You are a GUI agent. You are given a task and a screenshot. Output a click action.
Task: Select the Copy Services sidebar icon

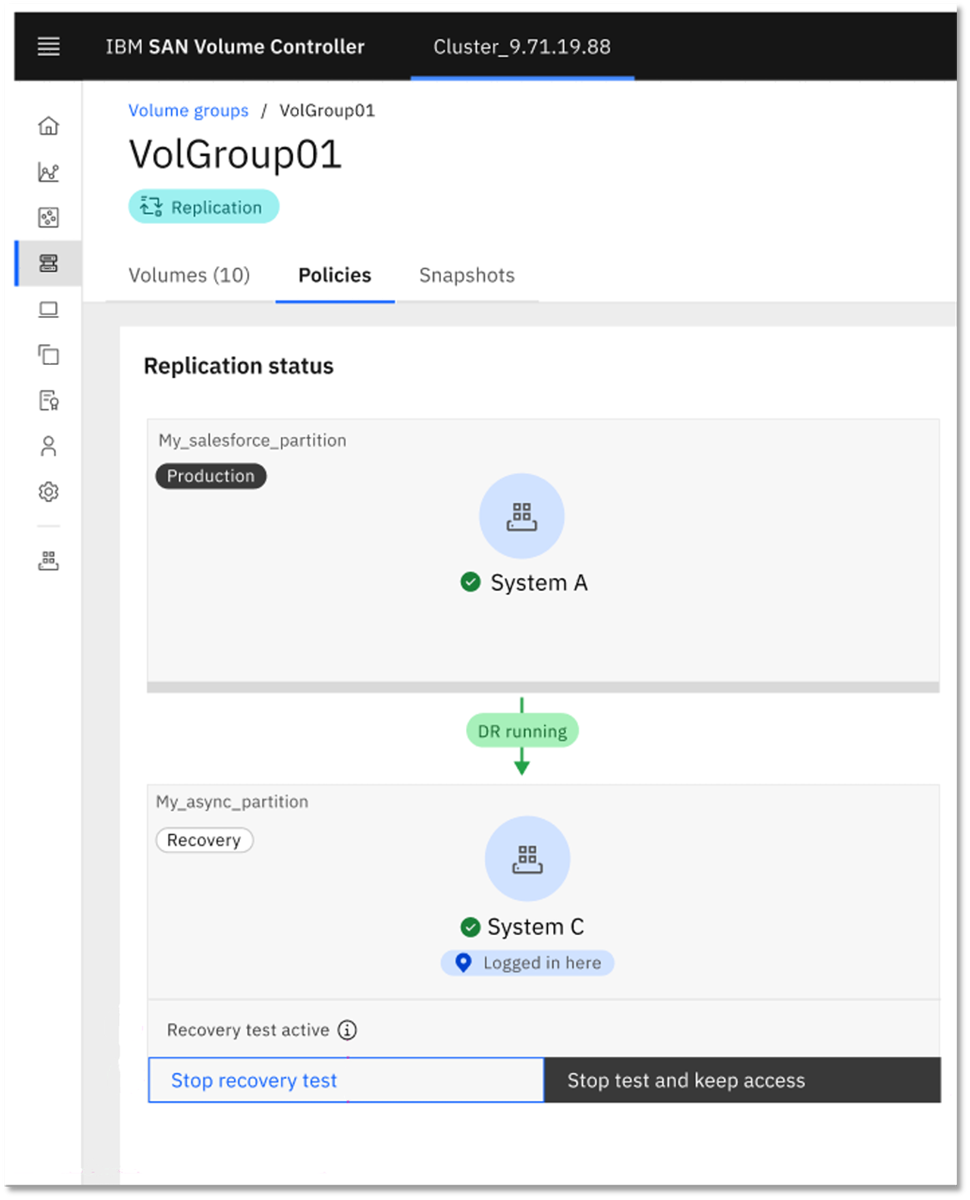coord(47,355)
